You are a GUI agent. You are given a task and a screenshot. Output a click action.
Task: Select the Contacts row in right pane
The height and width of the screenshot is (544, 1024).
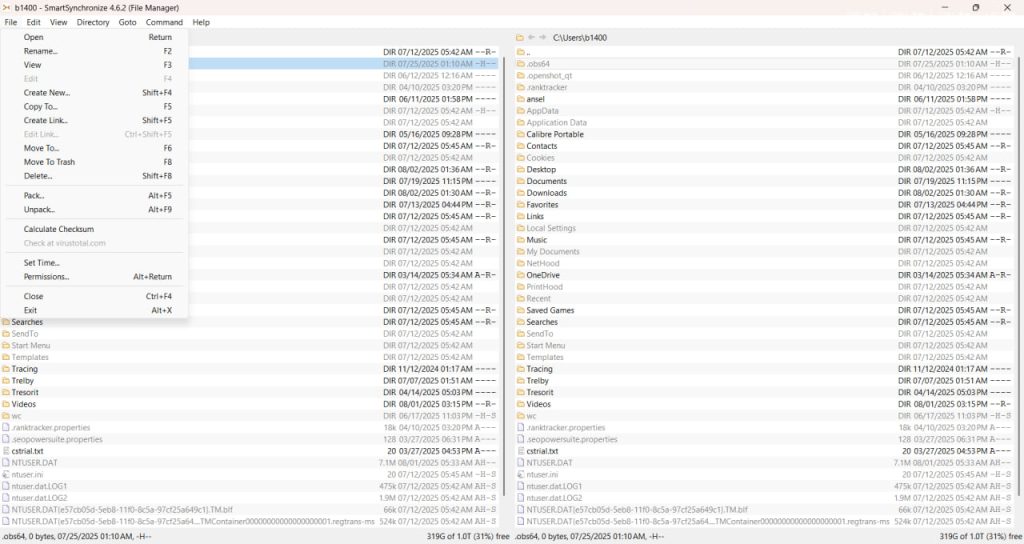(765, 146)
